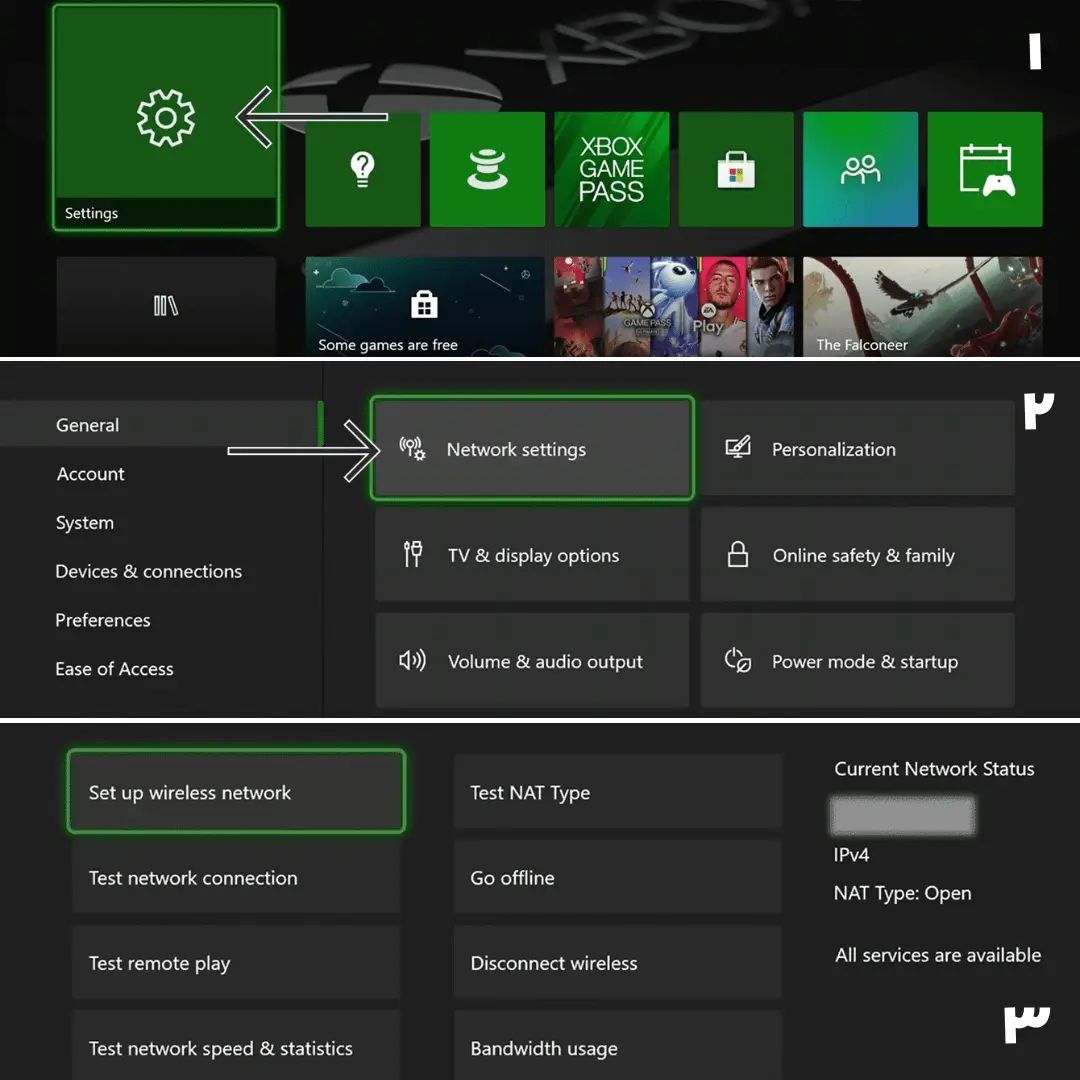
Task: Choose Go offline
Action: pyautogui.click(x=618, y=878)
